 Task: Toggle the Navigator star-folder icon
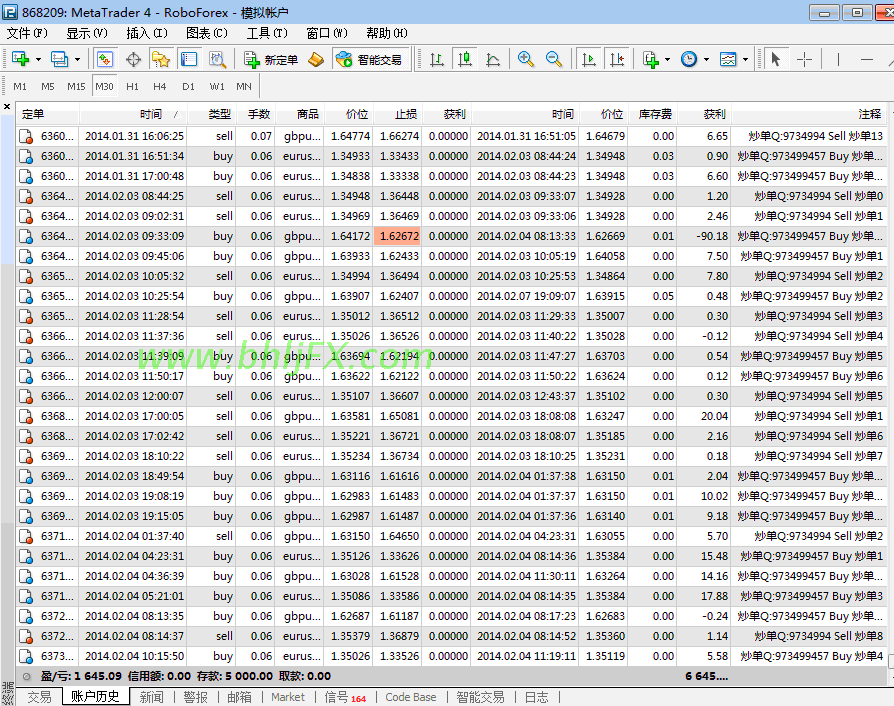pos(161,59)
